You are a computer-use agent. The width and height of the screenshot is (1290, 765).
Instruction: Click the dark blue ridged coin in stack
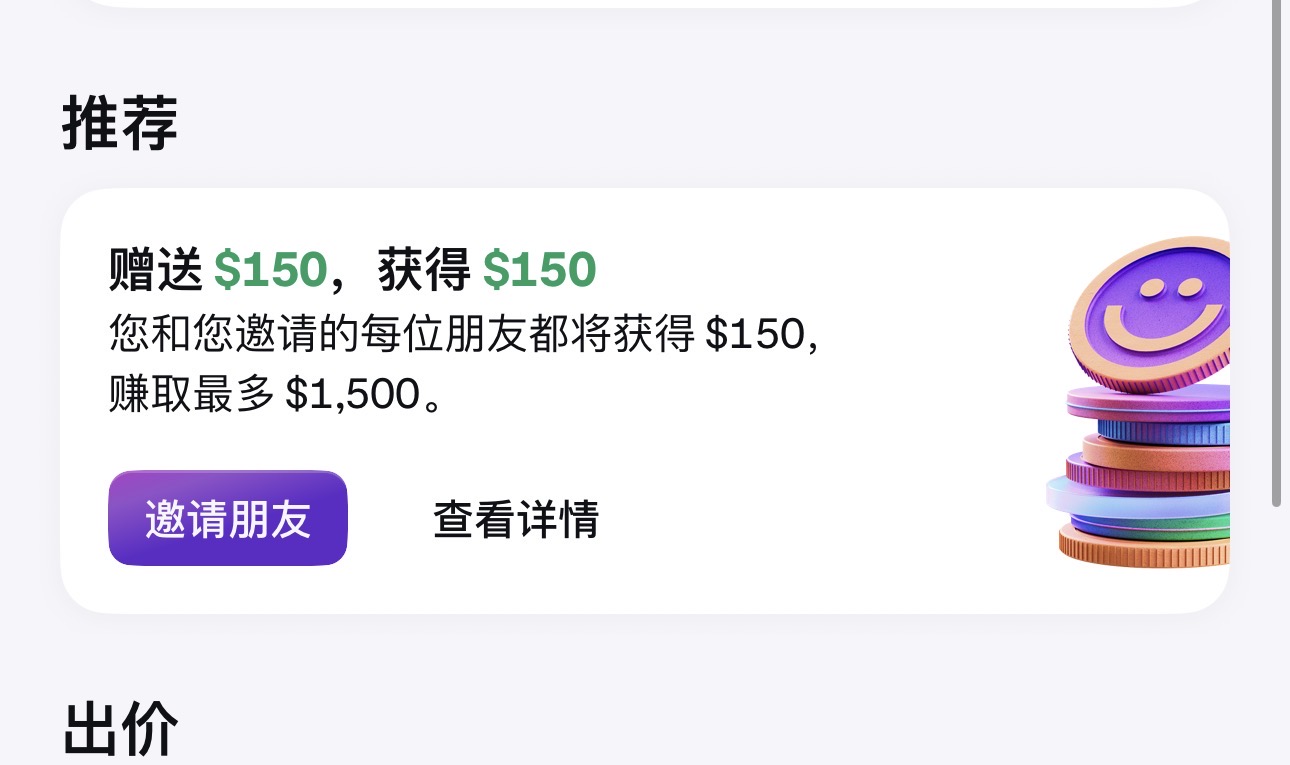point(1165,432)
